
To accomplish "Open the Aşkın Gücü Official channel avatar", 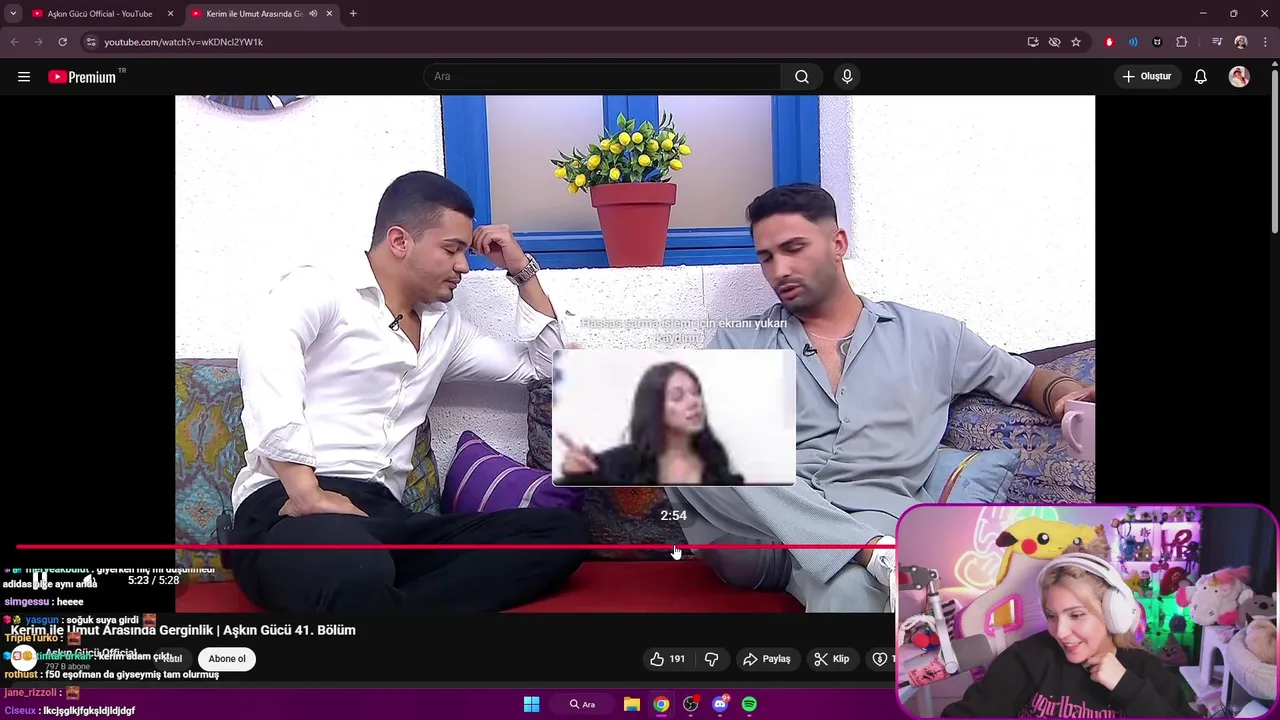I will (x=22, y=657).
